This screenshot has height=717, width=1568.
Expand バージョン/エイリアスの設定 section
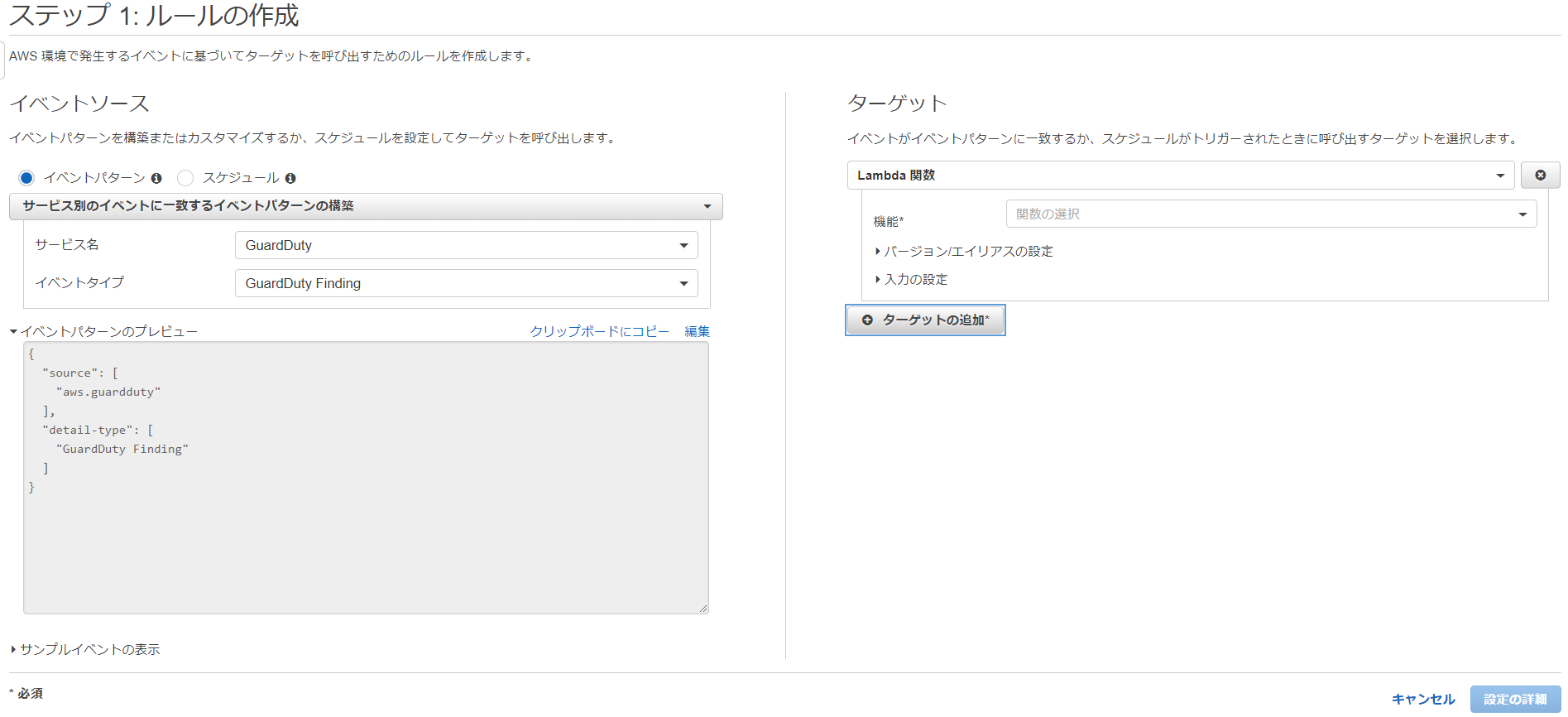(966, 252)
